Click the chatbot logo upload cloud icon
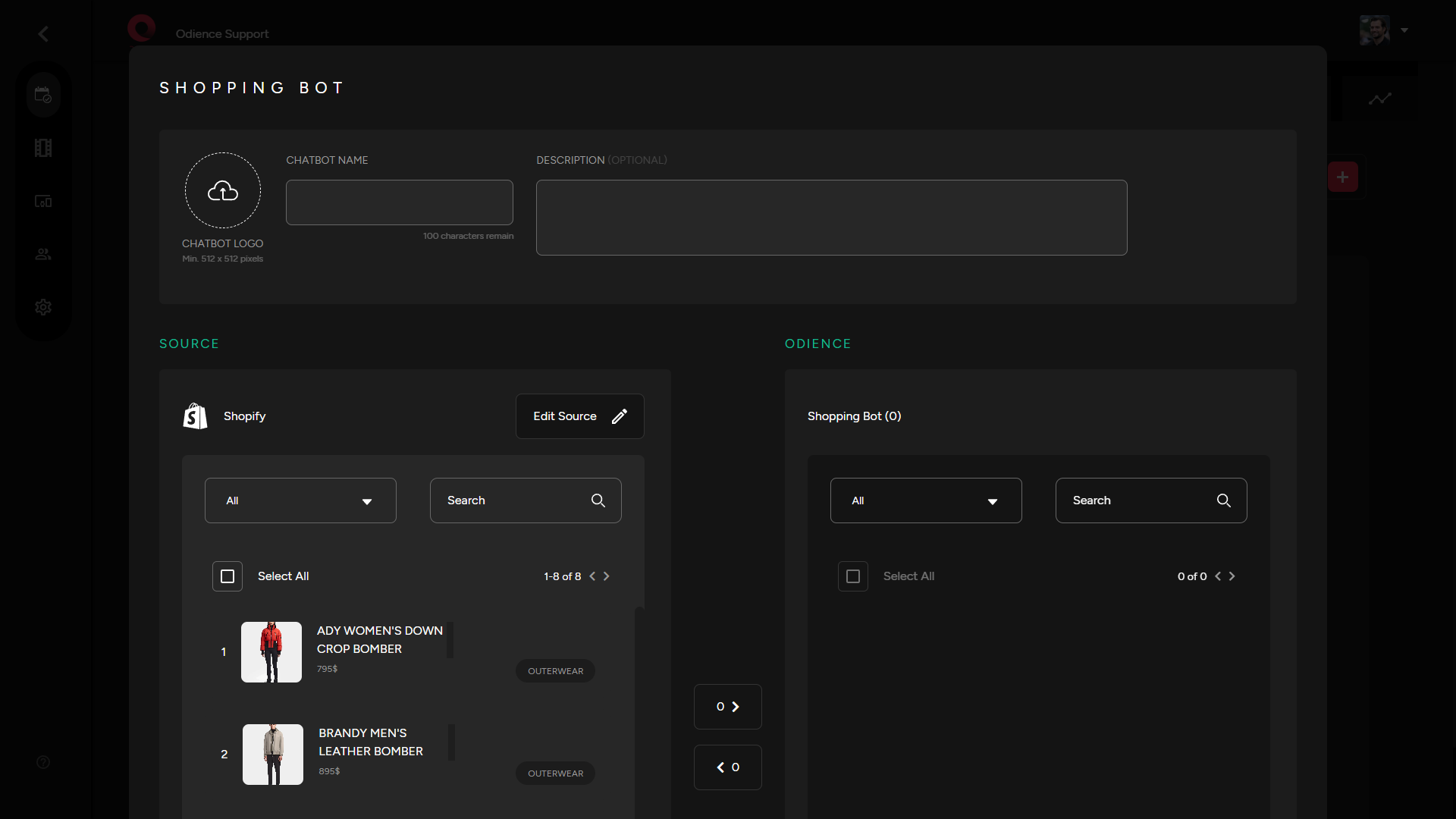The width and height of the screenshot is (1456, 819). (223, 191)
